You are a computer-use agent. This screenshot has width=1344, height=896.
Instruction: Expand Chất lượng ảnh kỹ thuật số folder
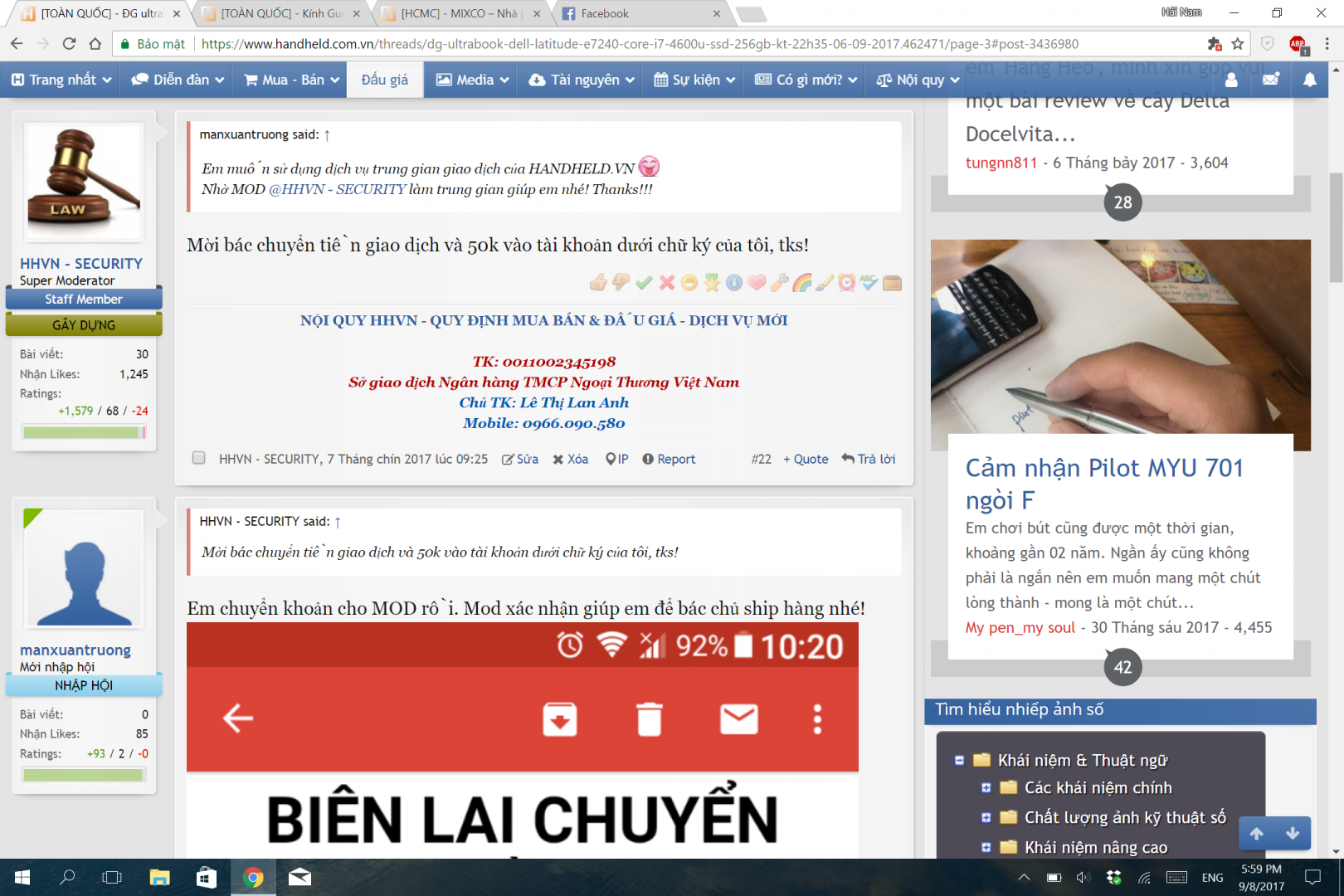point(986,817)
